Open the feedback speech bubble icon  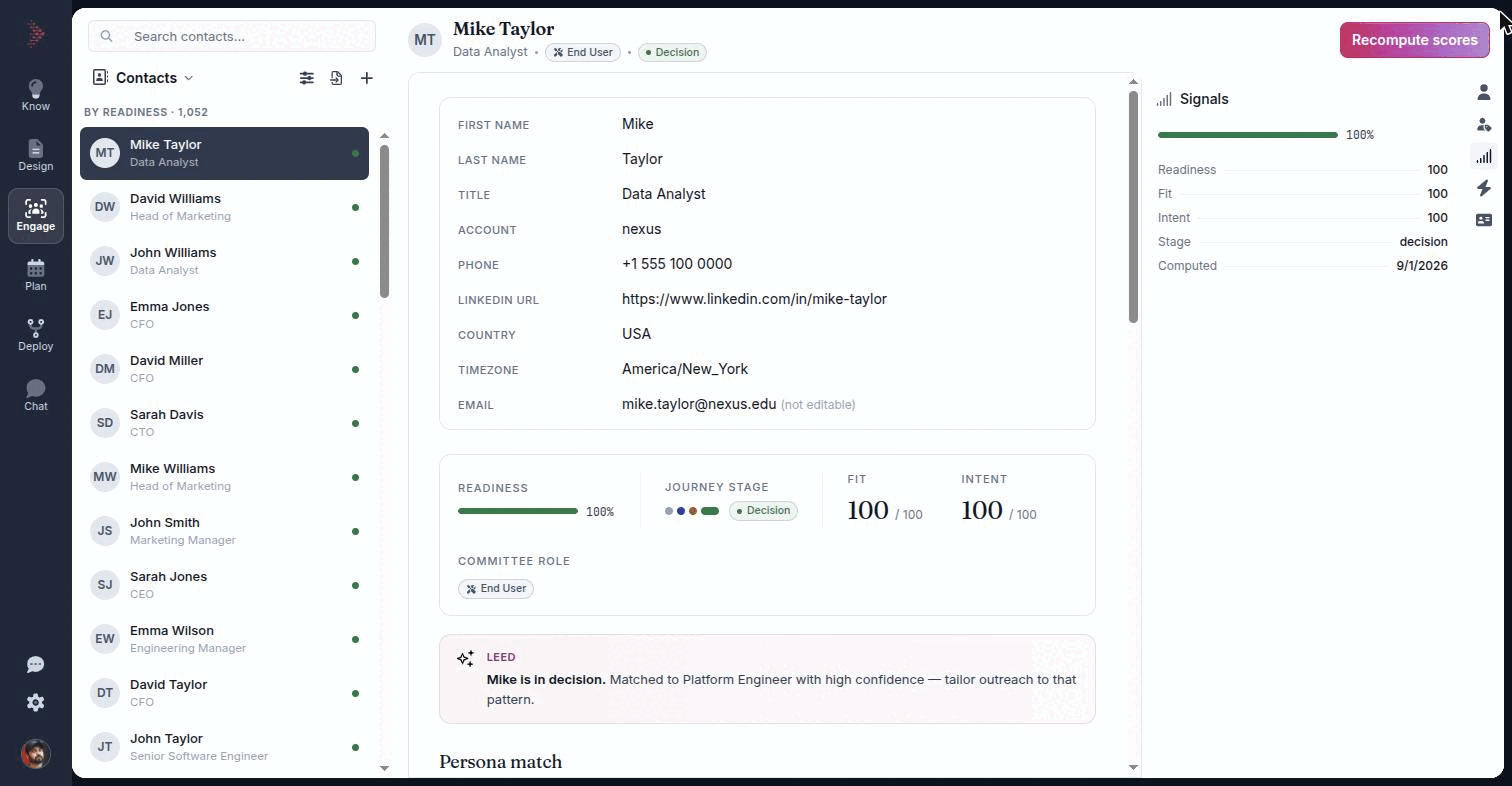[x=35, y=665]
